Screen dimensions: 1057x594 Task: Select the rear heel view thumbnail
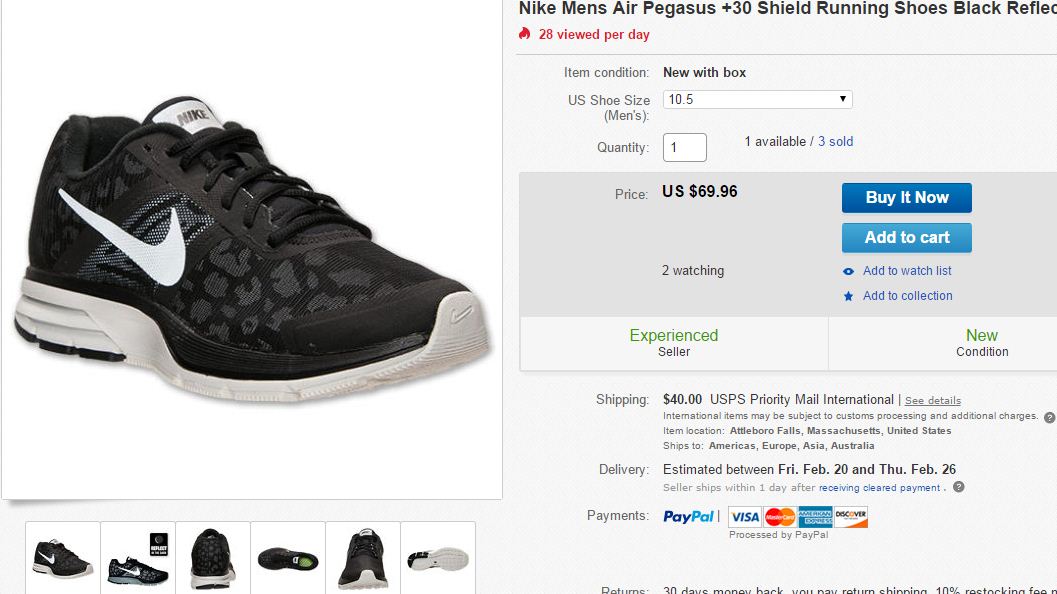[x=212, y=557]
